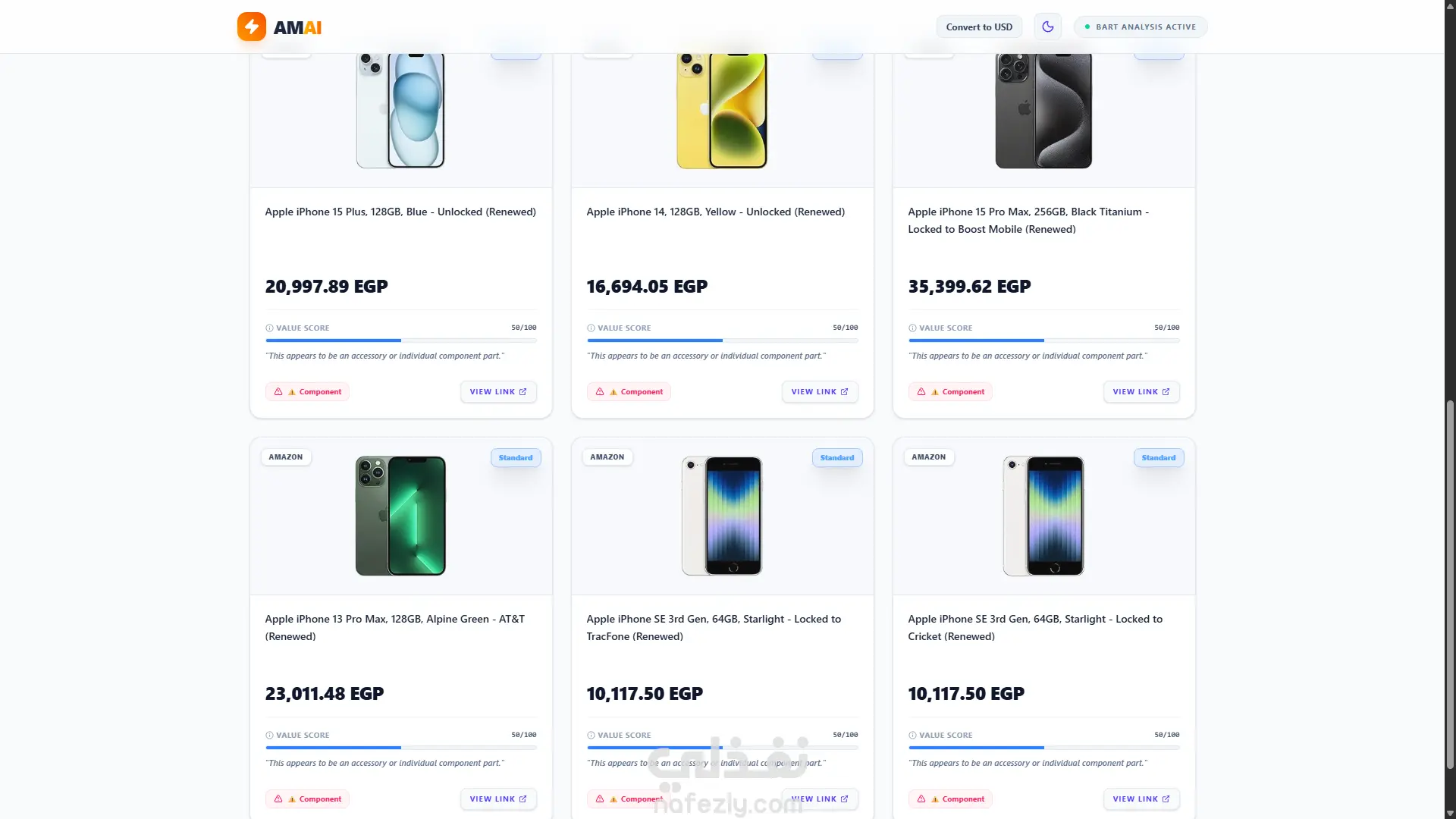
Task: Click Value Score info icon for iPhone 14
Action: point(591,328)
